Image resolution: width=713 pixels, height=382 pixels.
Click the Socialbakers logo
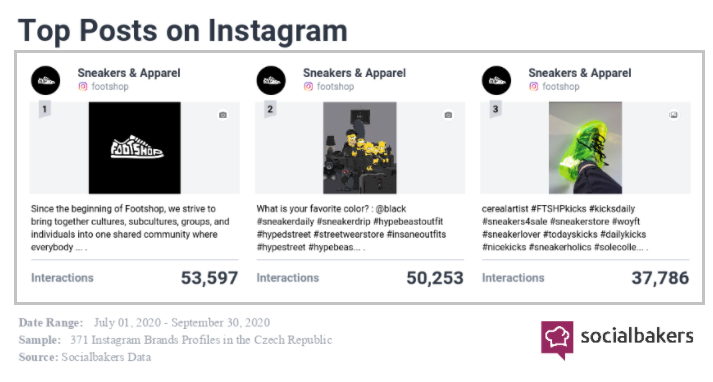pyautogui.click(x=617, y=339)
